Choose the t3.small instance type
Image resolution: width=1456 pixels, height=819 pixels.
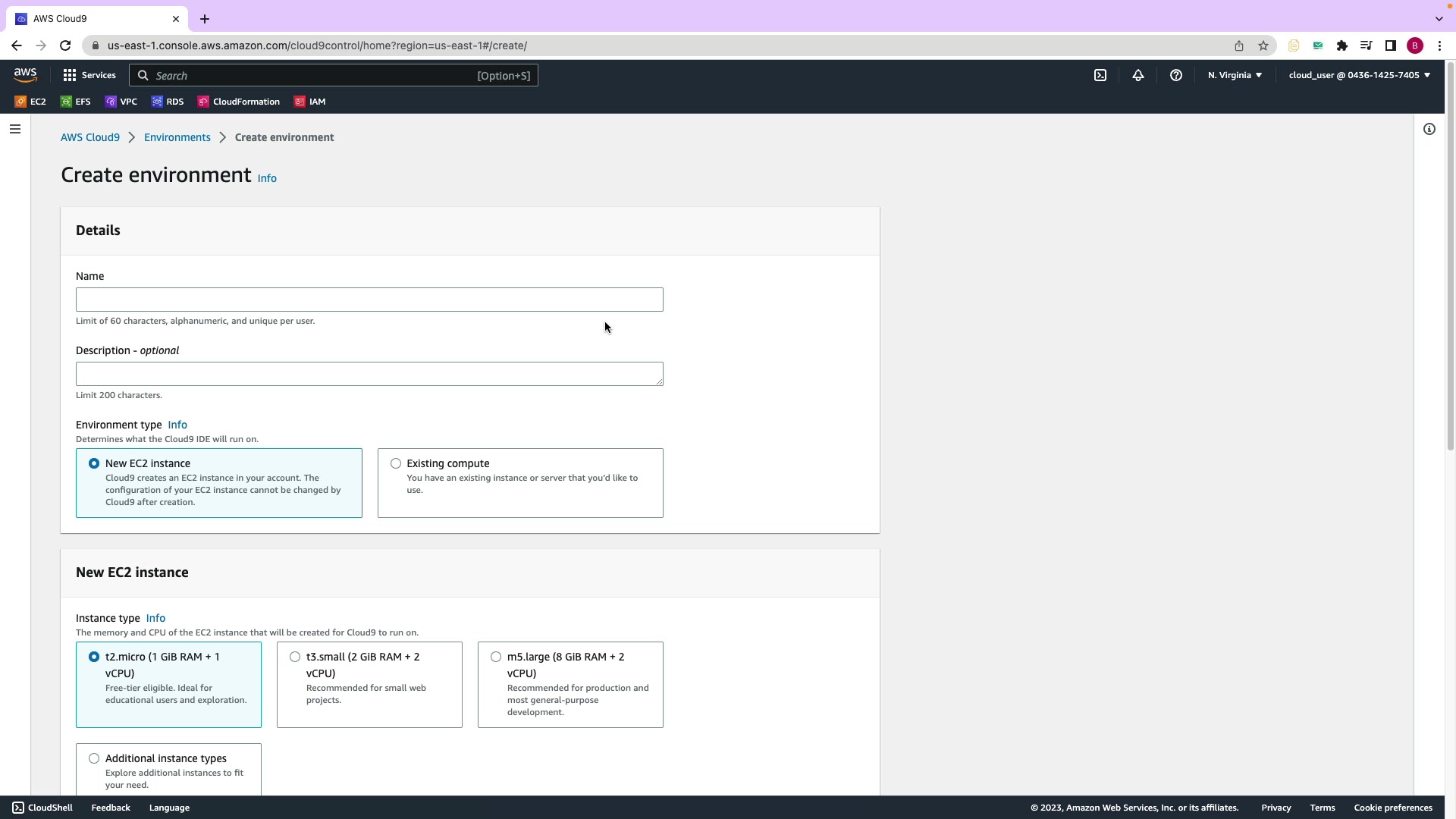coord(295,657)
